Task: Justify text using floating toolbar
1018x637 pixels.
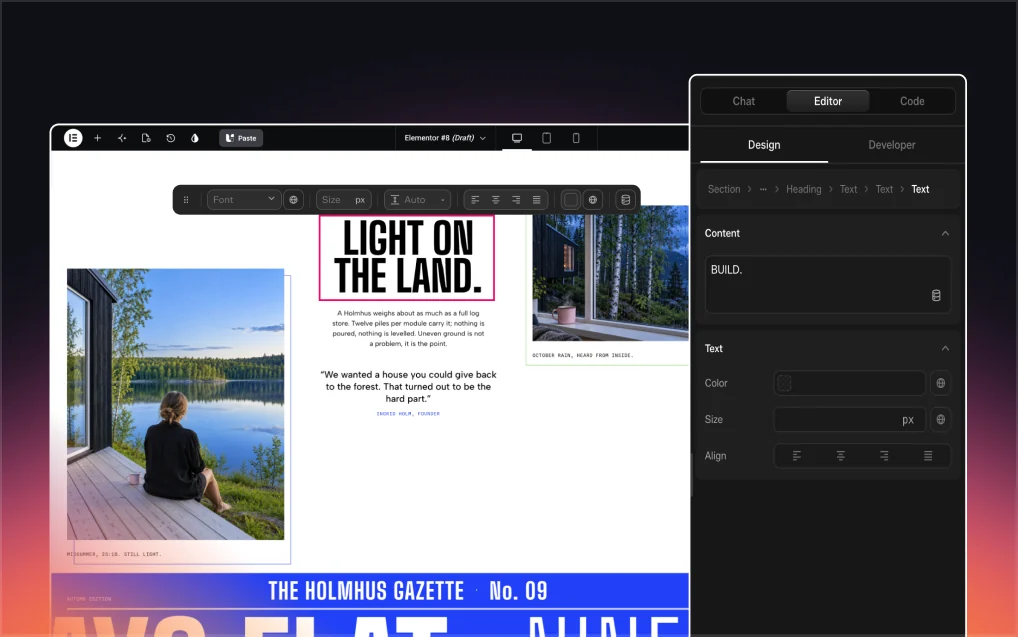Action: click(536, 200)
